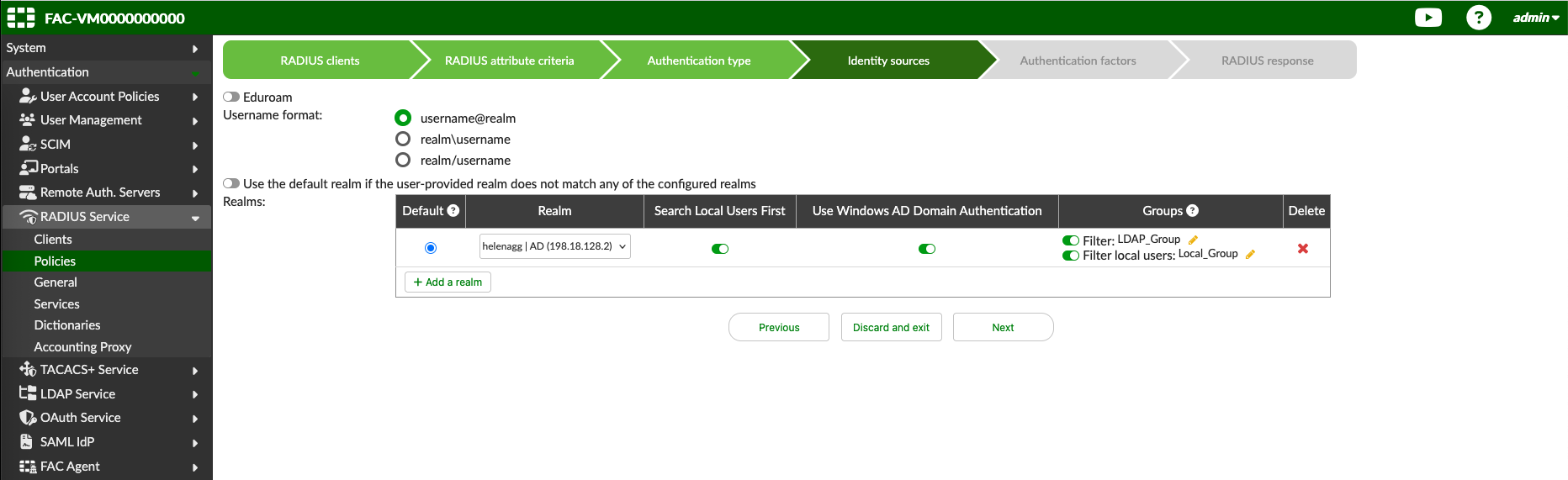1568x480 pixels.
Task: Open the admin user dropdown menu
Action: point(1535,18)
